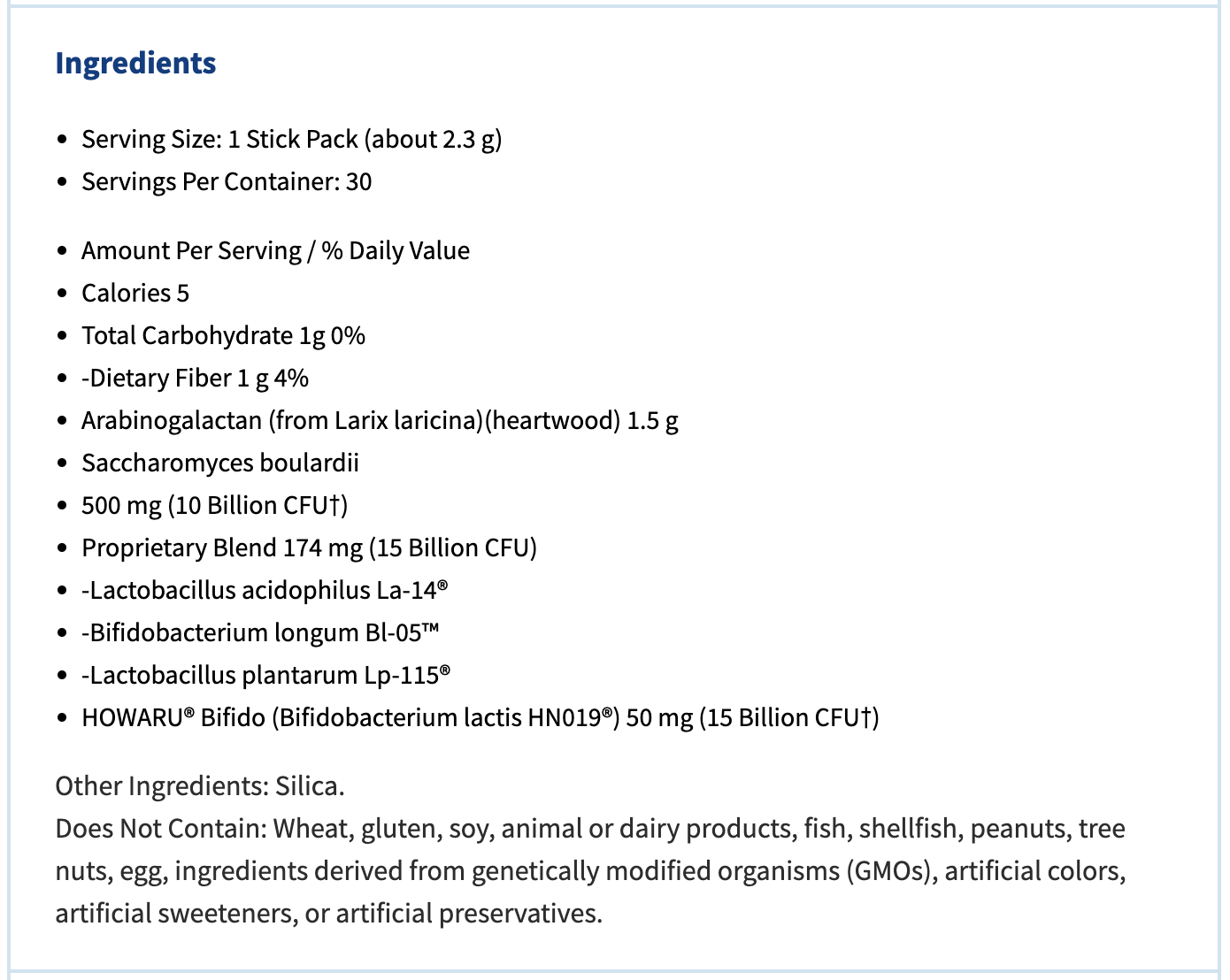Click the Ingredients heading
Image resolution: width=1230 pixels, height=980 pixels.
135,64
